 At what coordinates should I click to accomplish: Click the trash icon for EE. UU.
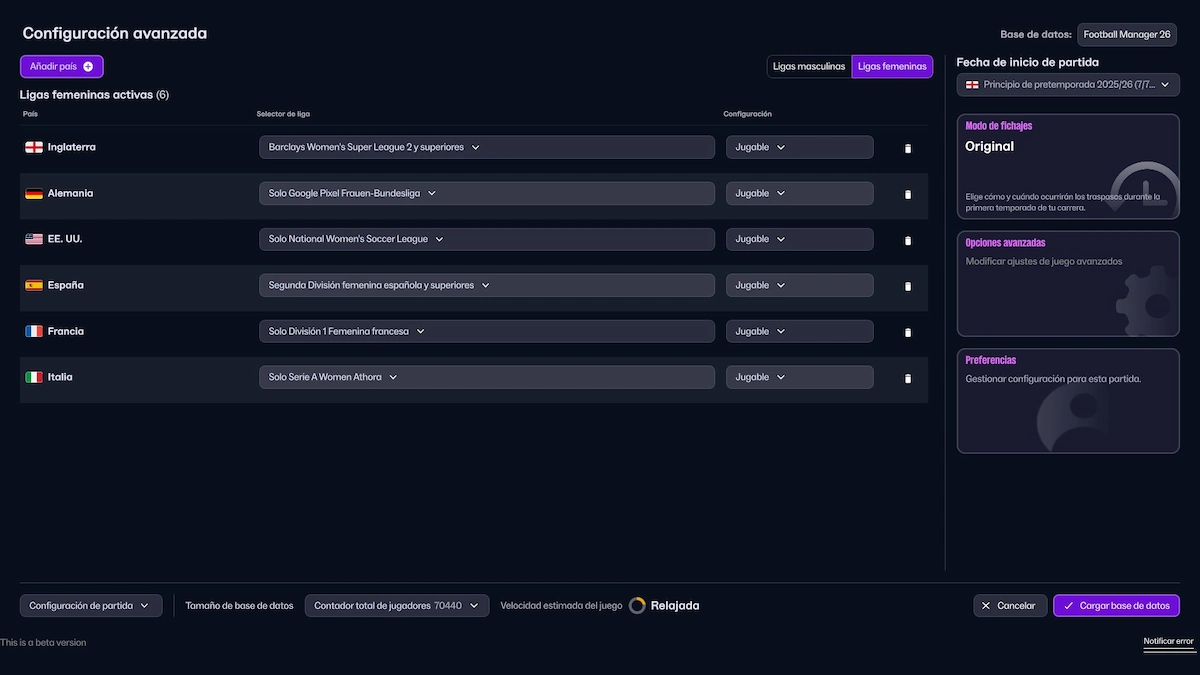point(908,240)
